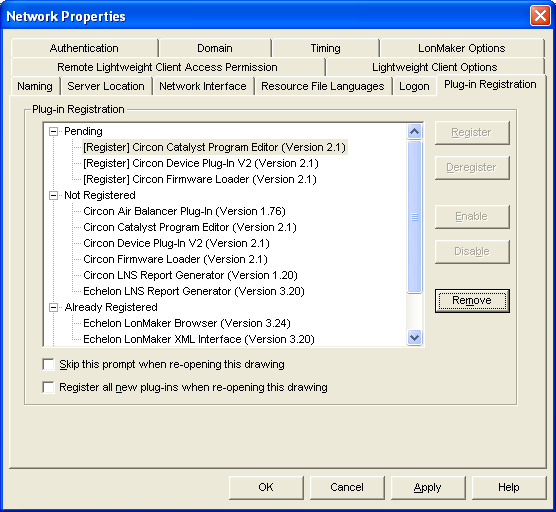The image size is (556, 512).
Task: Click the plug-in list scroll up arrow
Action: (x=415, y=132)
